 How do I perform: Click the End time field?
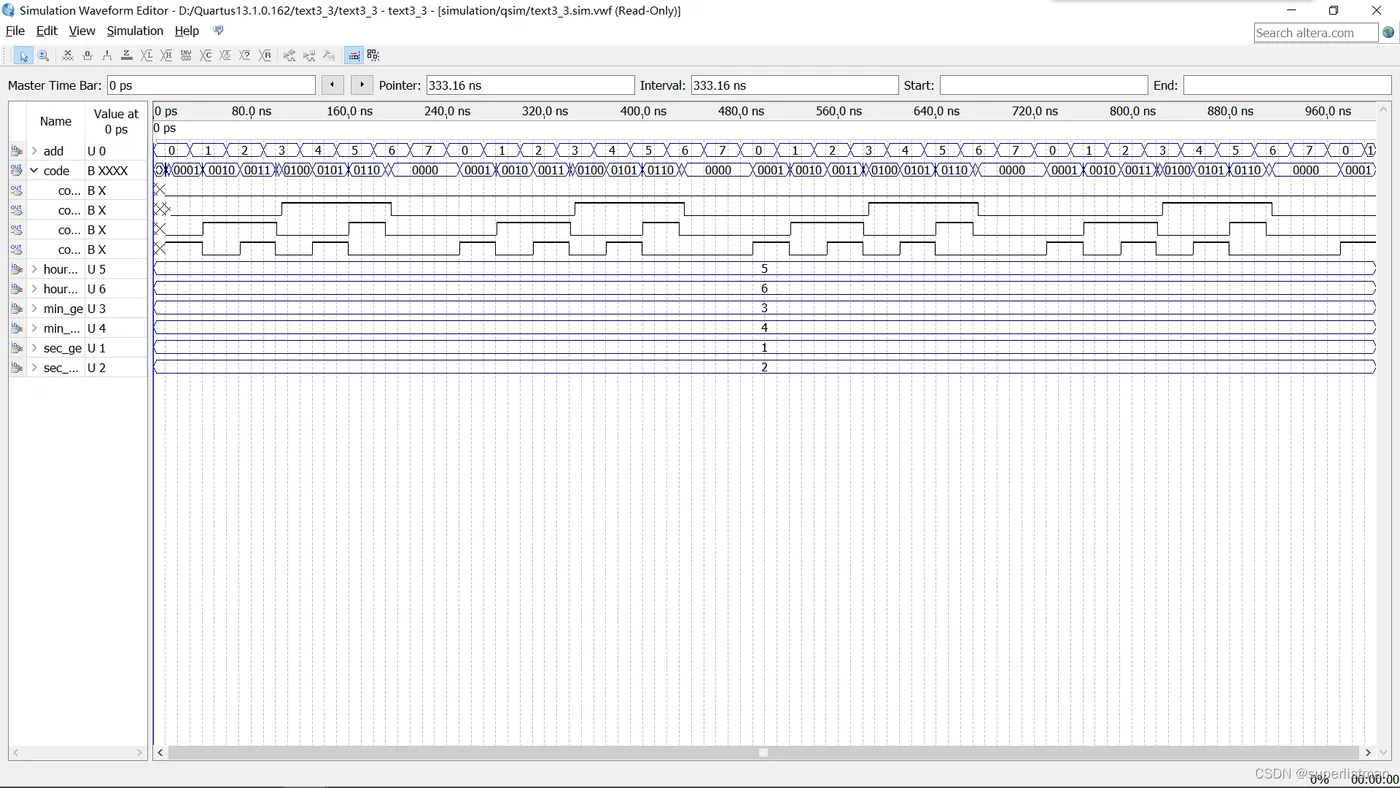point(1287,86)
